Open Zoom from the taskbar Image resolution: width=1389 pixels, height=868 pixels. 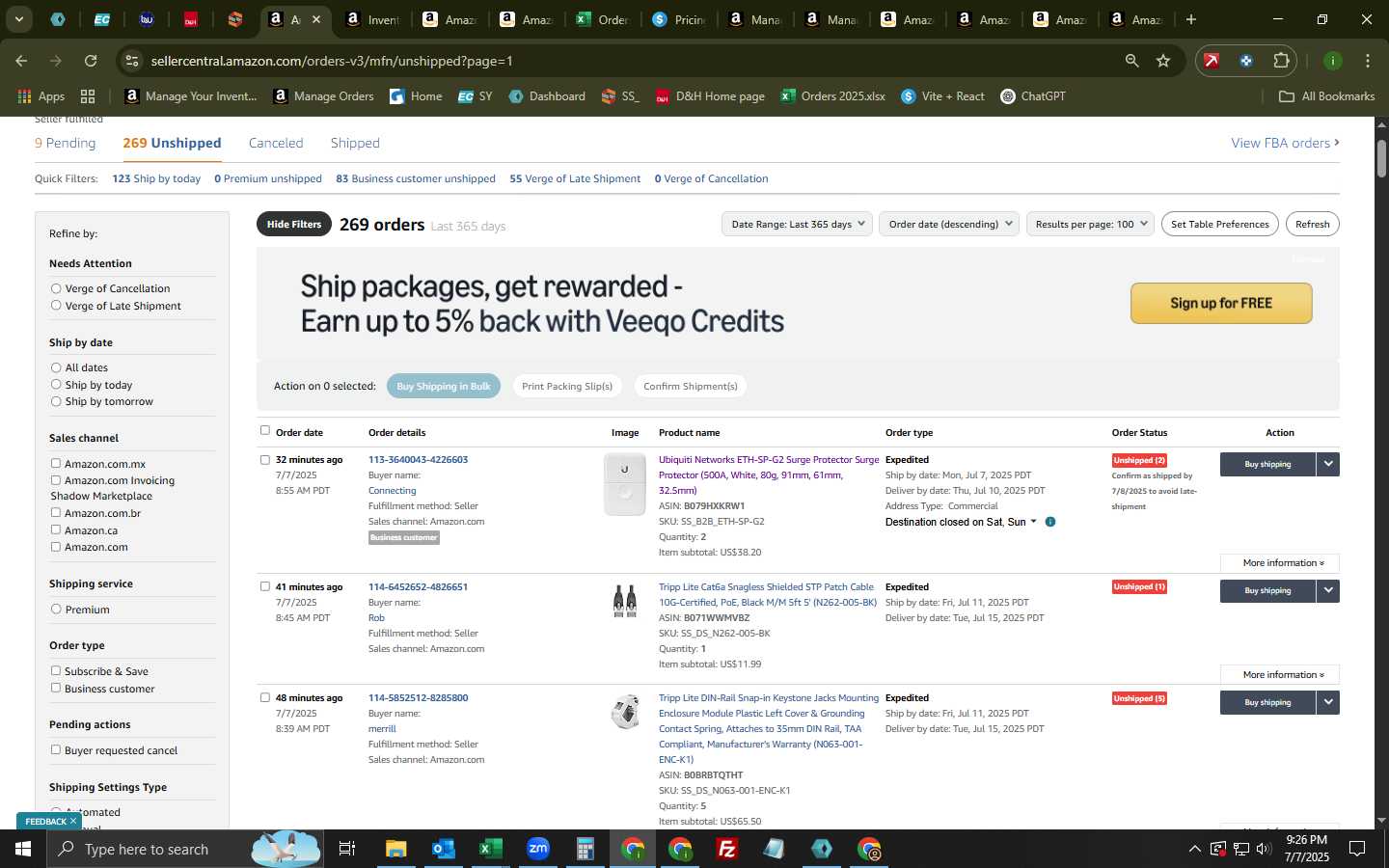coord(537,849)
